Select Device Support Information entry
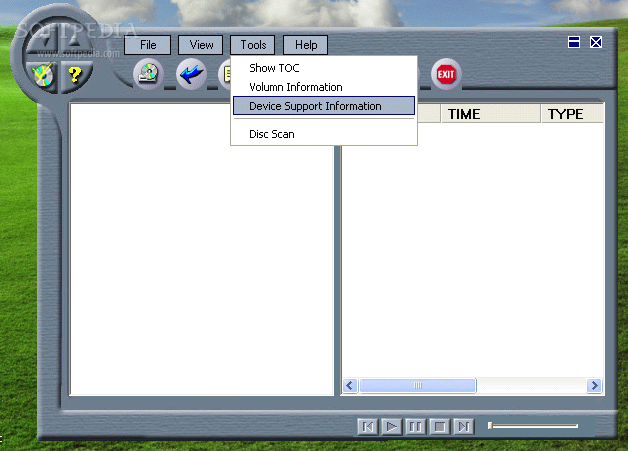Screen dimensions: 628x451 tap(324, 106)
